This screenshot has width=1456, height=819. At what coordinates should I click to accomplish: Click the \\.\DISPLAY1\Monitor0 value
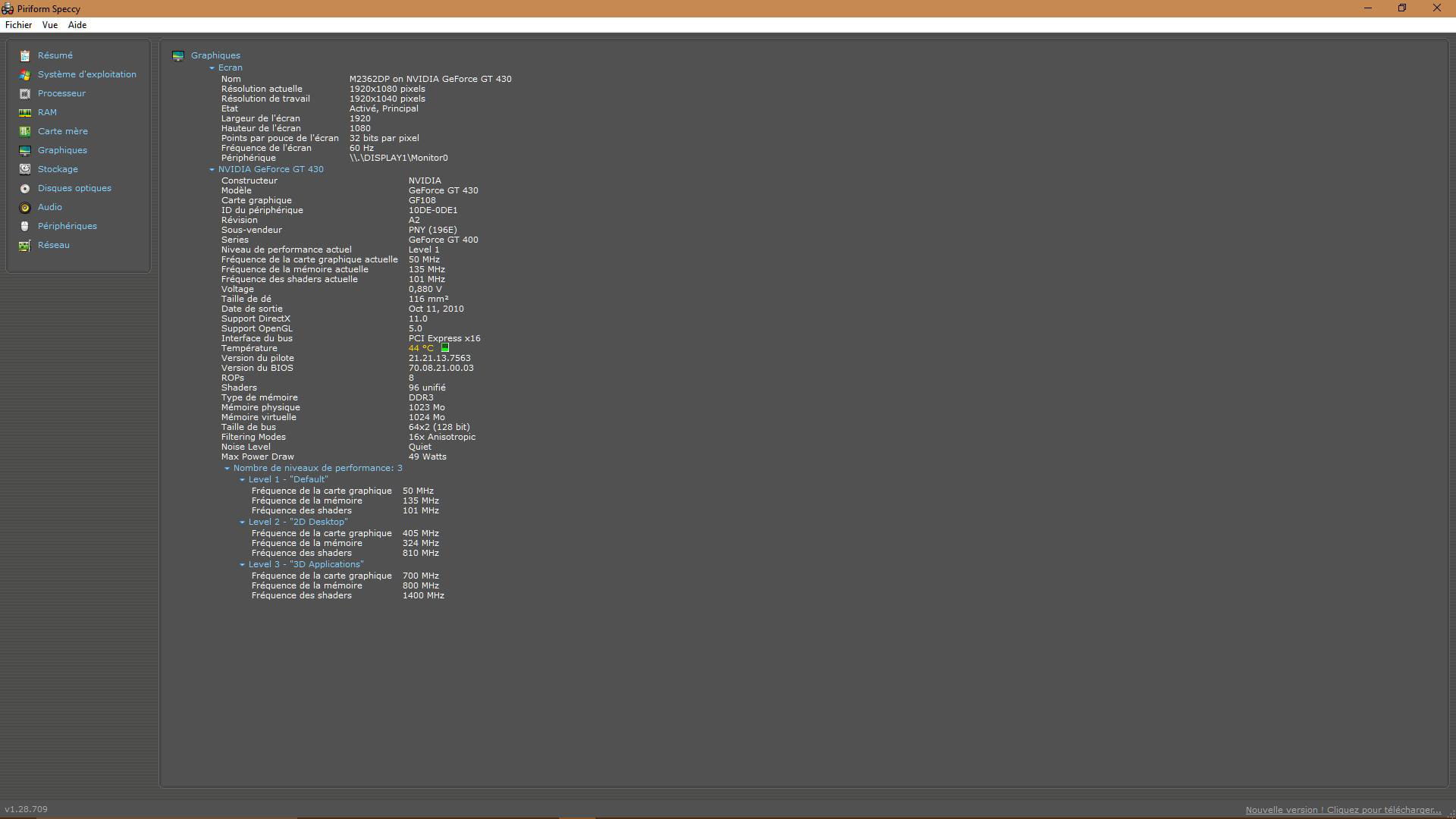point(398,158)
